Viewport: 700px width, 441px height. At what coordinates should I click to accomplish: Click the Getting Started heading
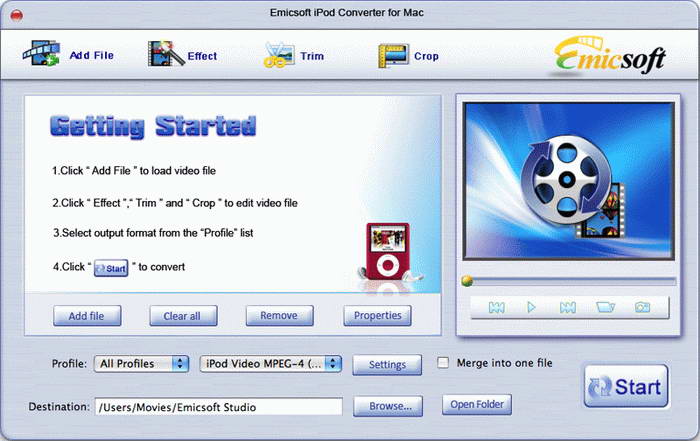(x=153, y=126)
